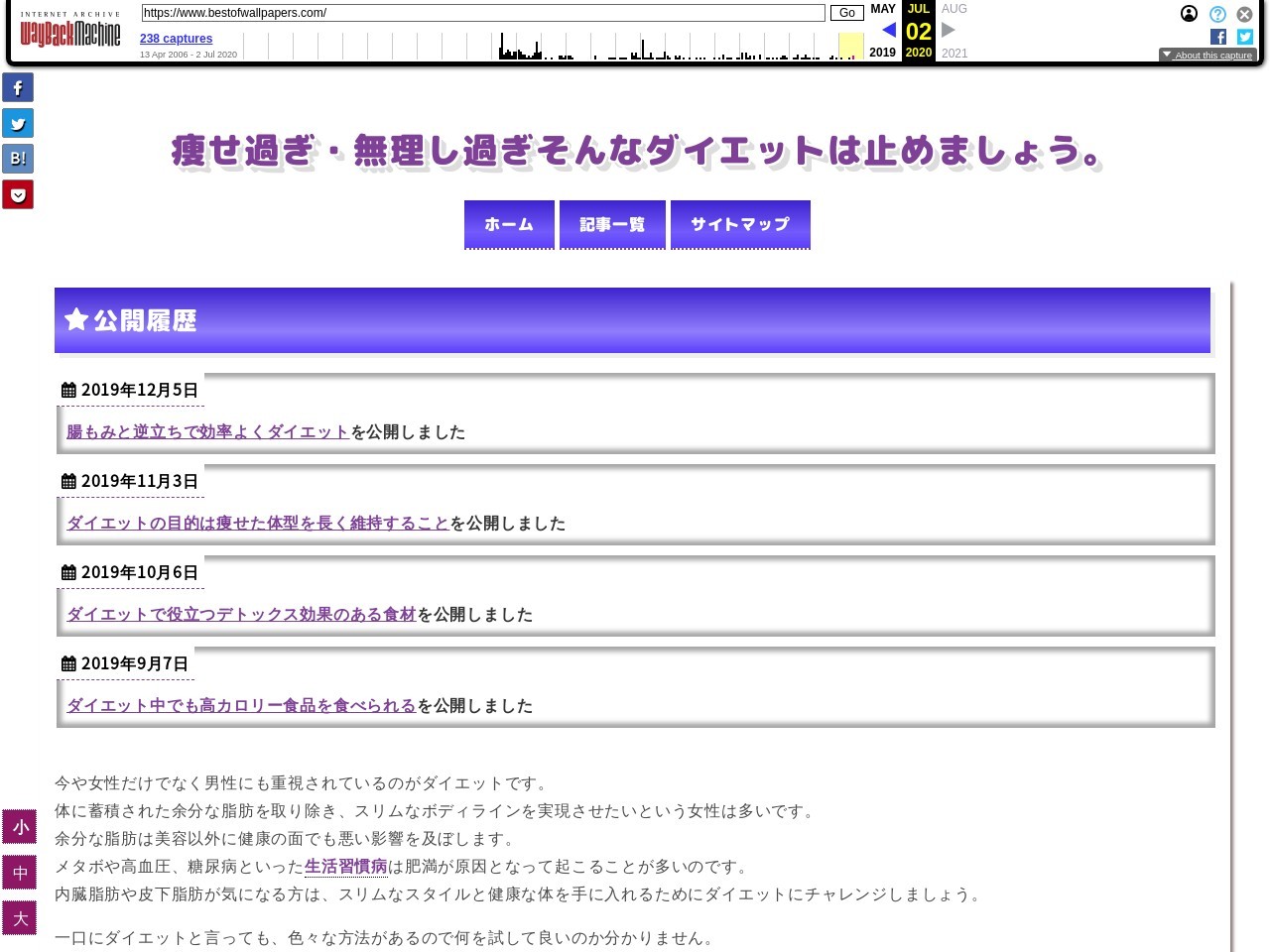Save page with the Pocket icon
Viewport: 1270px width, 952px height.
[18, 194]
